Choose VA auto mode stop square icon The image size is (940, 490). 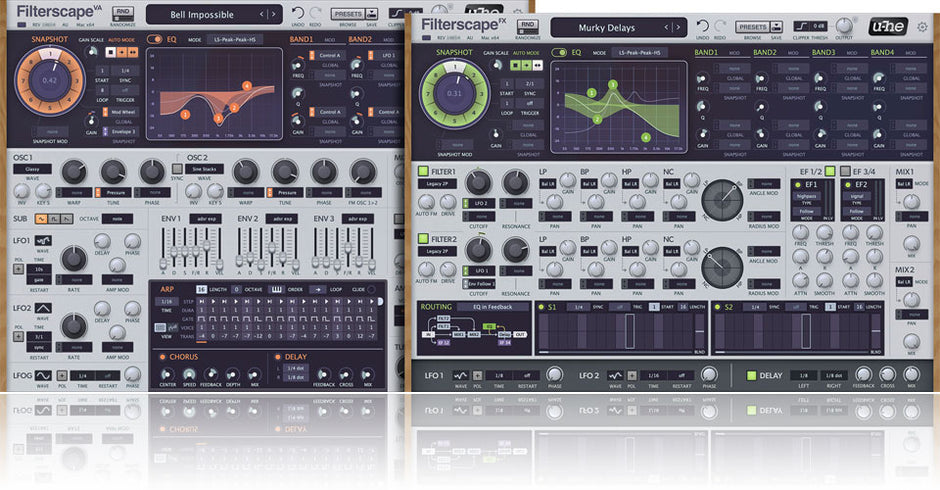pos(110,52)
